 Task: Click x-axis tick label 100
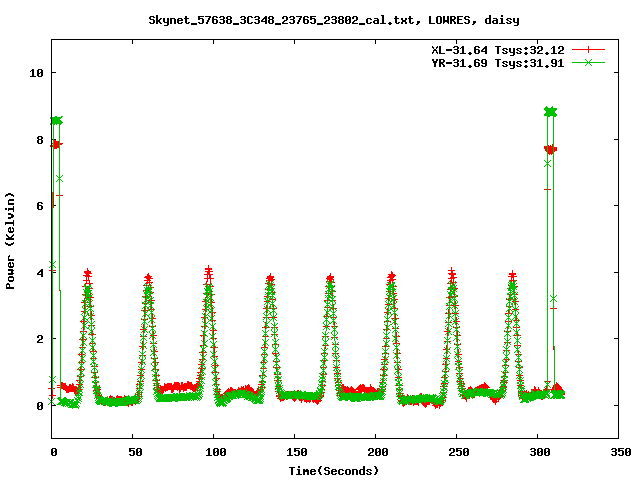point(216,452)
